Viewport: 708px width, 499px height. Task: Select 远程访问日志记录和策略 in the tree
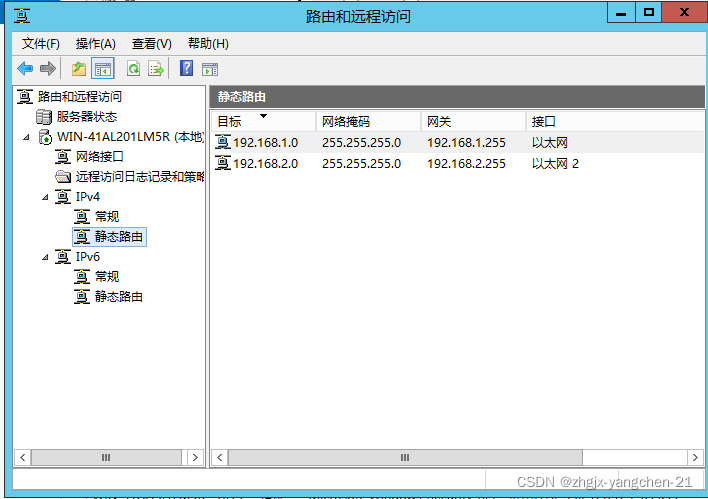point(140,177)
